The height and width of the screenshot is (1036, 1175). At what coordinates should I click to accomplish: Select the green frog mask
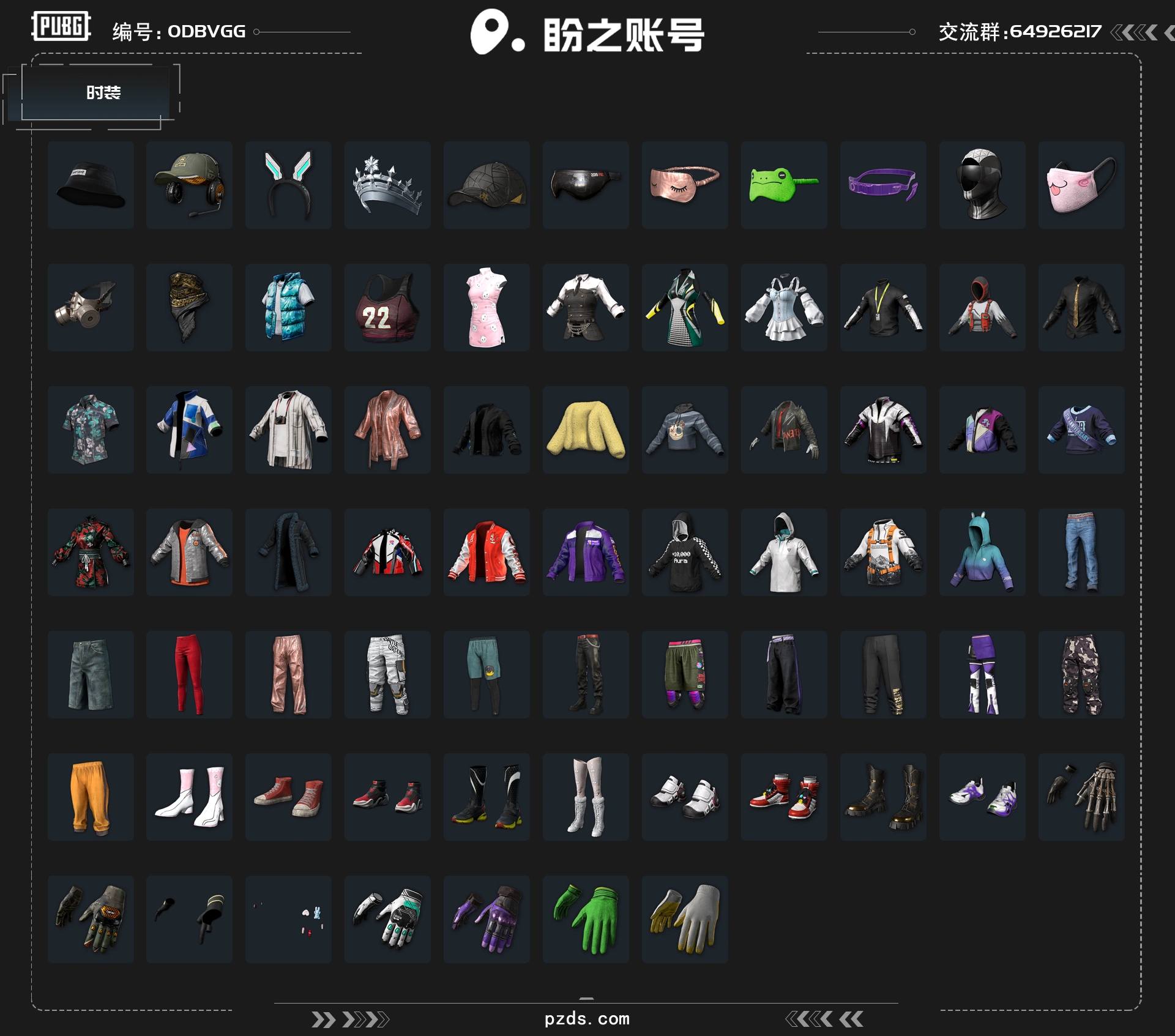pyautogui.click(x=785, y=185)
